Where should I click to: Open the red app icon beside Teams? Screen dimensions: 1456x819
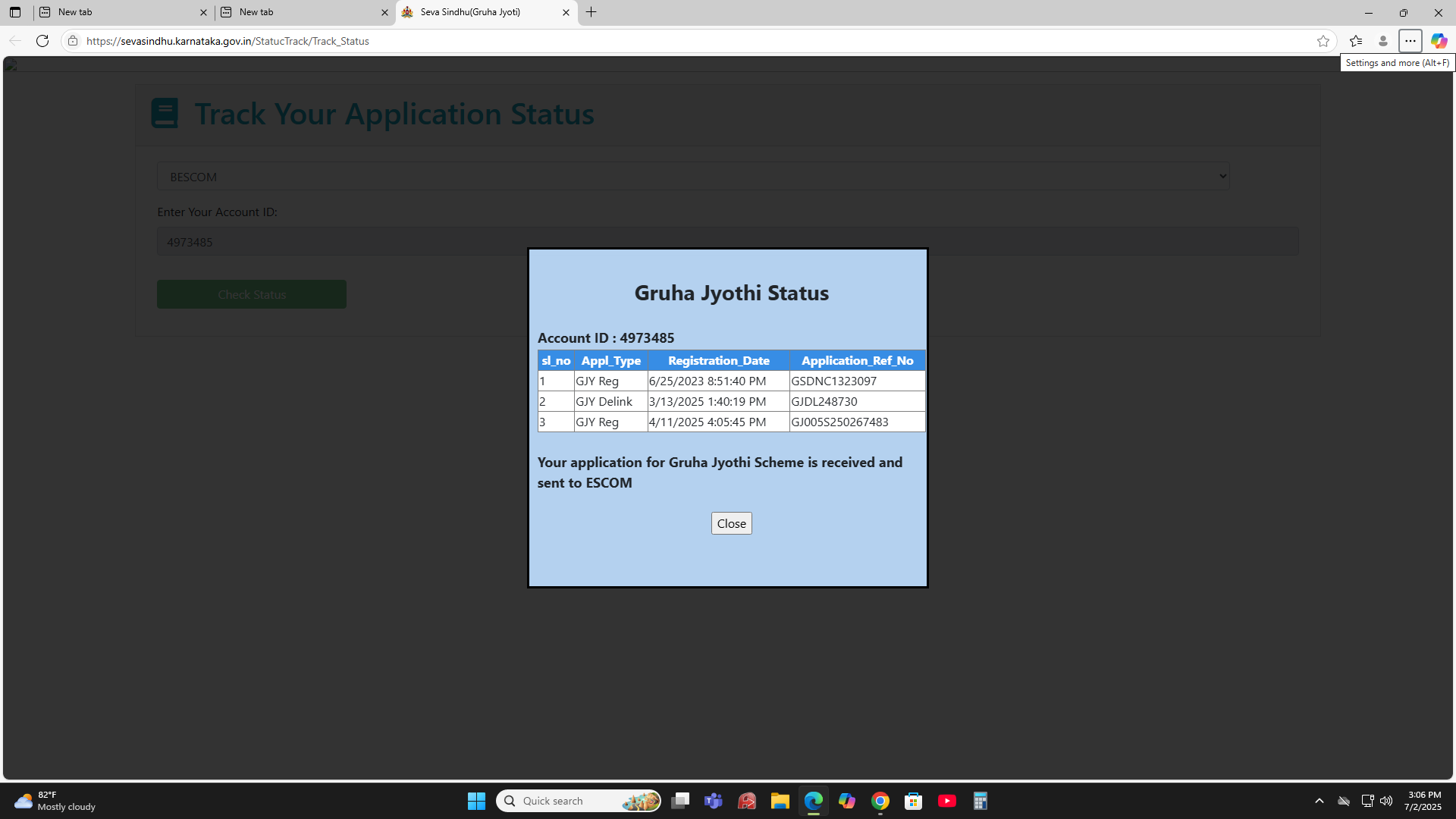pyautogui.click(x=747, y=801)
